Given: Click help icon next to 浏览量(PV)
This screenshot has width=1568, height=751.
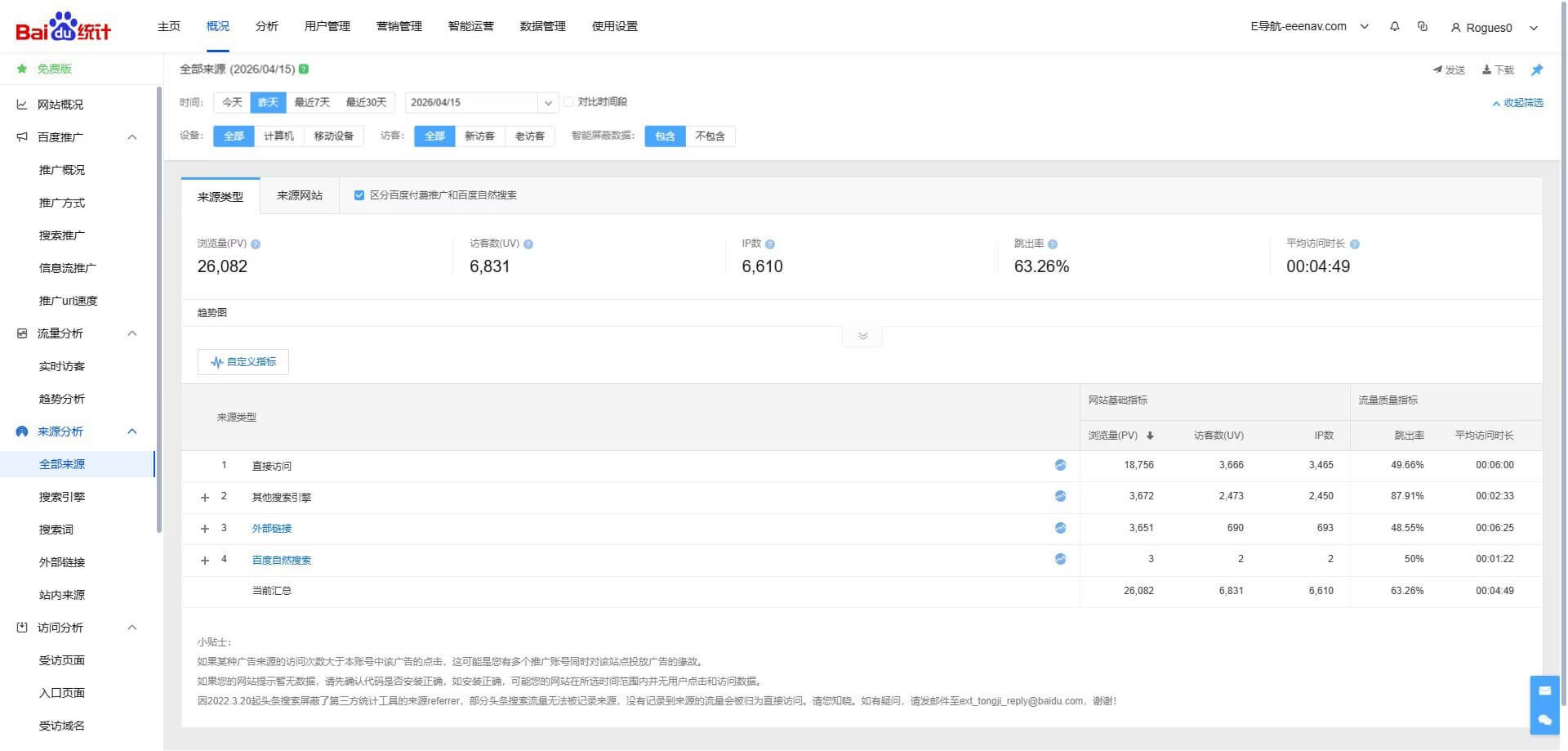Looking at the screenshot, I should pos(256,244).
